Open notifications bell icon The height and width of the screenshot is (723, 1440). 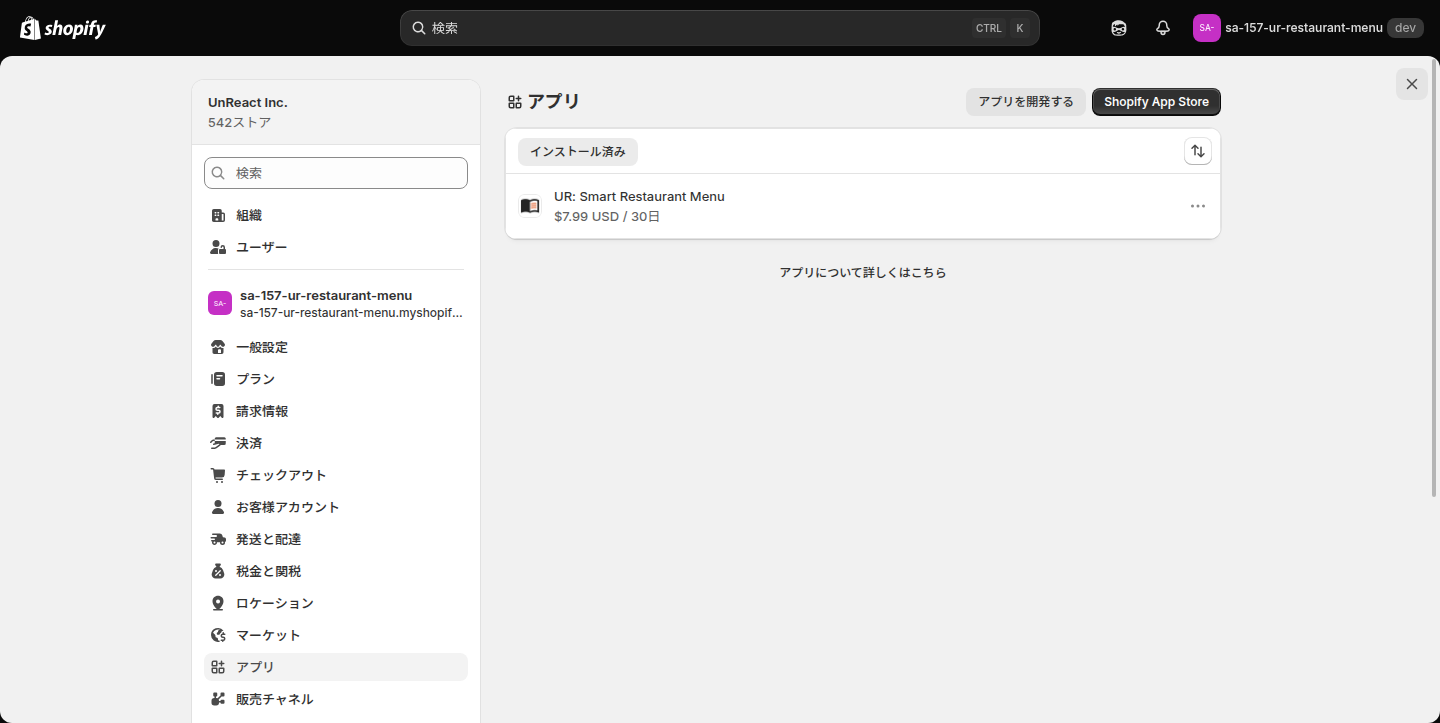click(1163, 28)
